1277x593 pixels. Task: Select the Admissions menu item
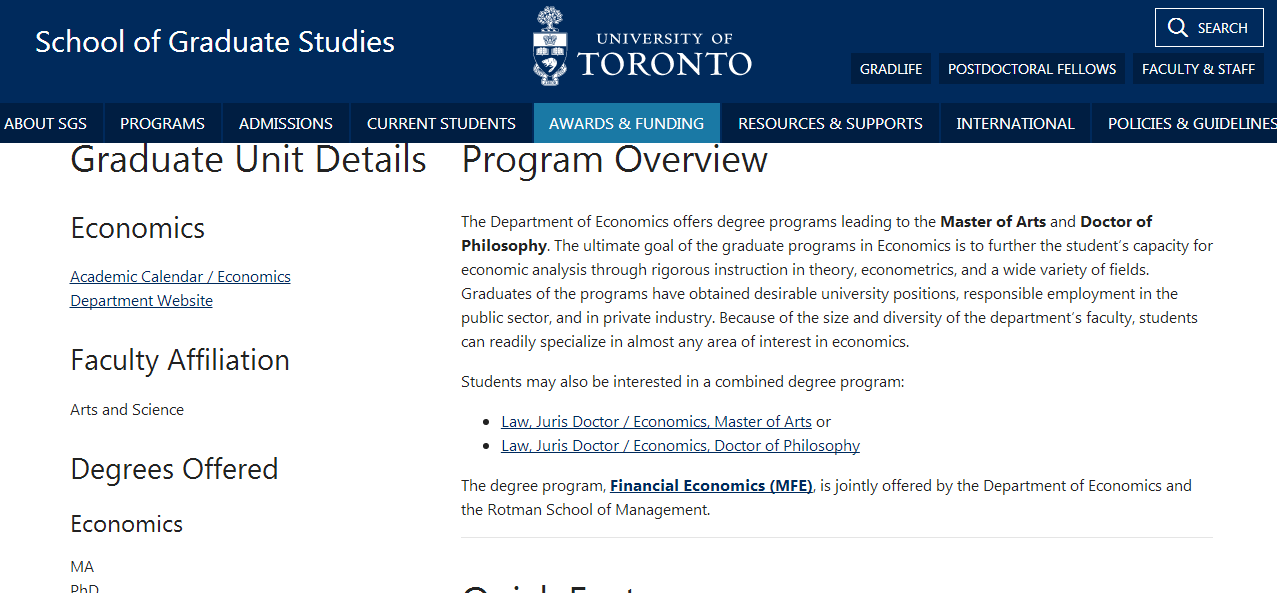[x=285, y=123]
